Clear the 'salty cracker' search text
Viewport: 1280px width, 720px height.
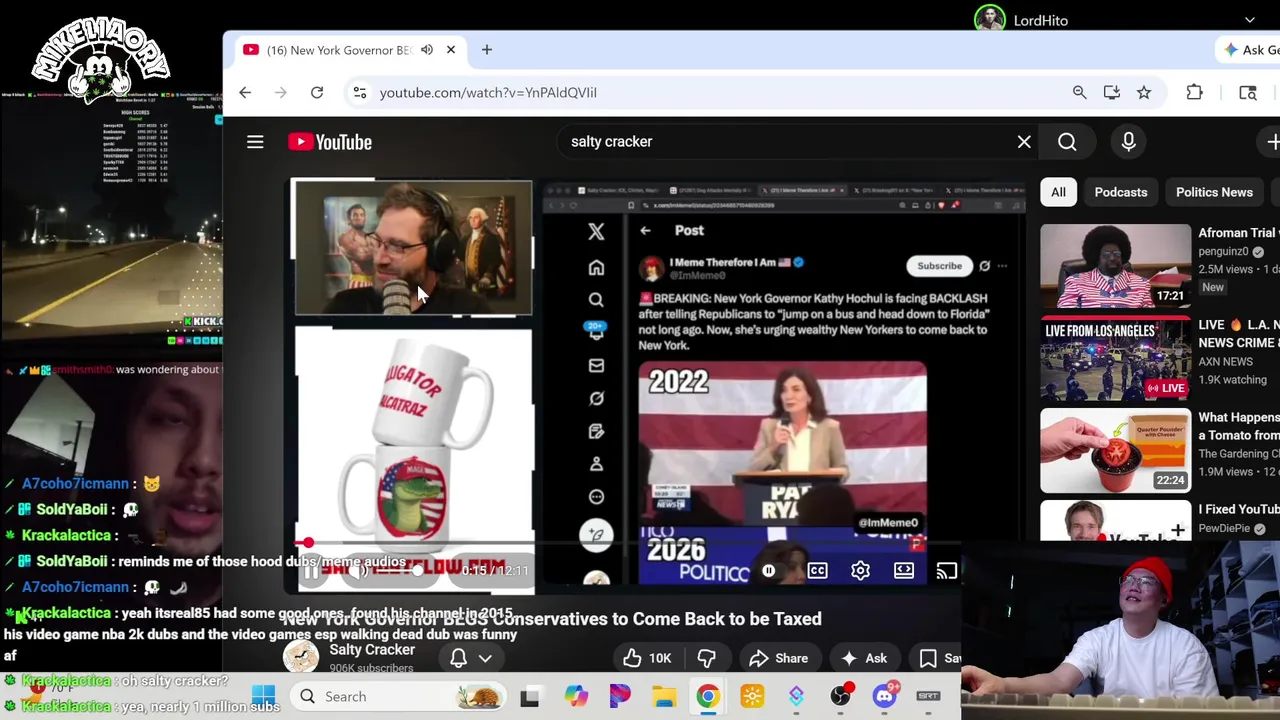point(1024,142)
